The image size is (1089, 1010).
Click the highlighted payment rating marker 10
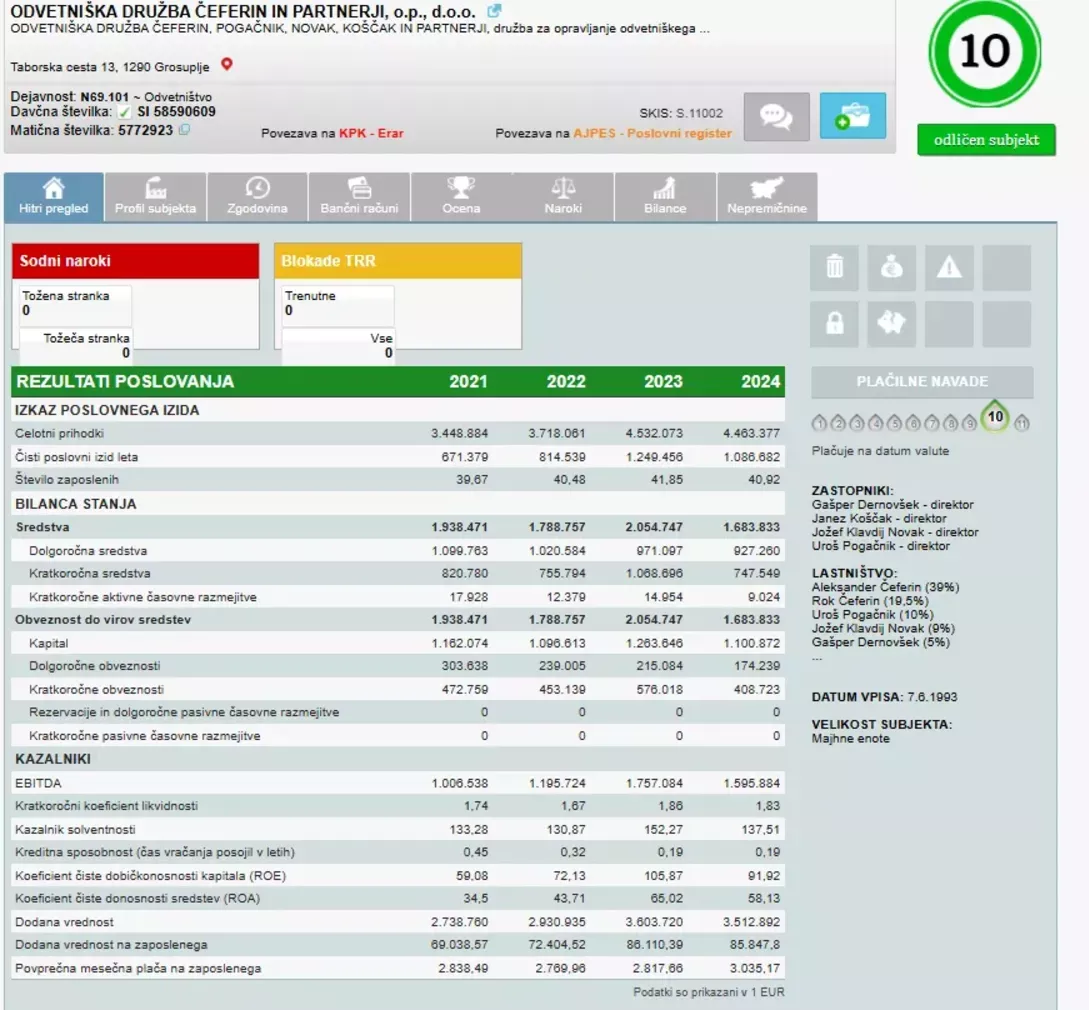click(x=995, y=417)
